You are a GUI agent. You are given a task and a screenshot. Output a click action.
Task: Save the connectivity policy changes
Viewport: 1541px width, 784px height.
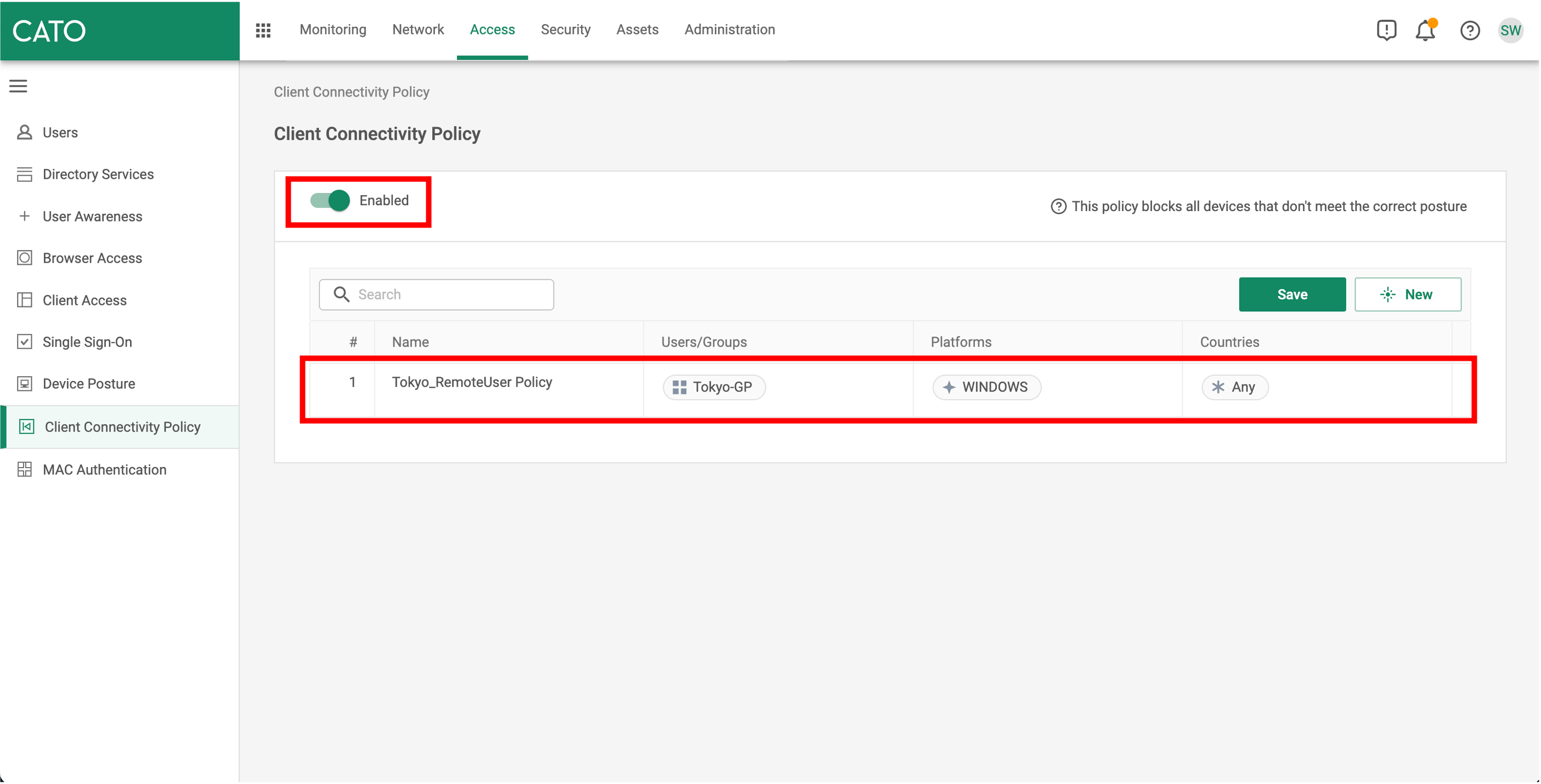coord(1292,294)
